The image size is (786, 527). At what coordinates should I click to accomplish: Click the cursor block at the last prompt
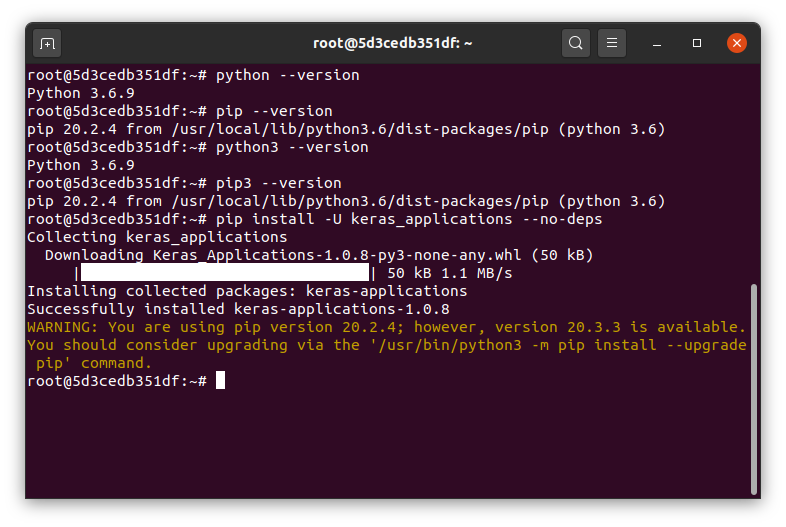pos(220,381)
